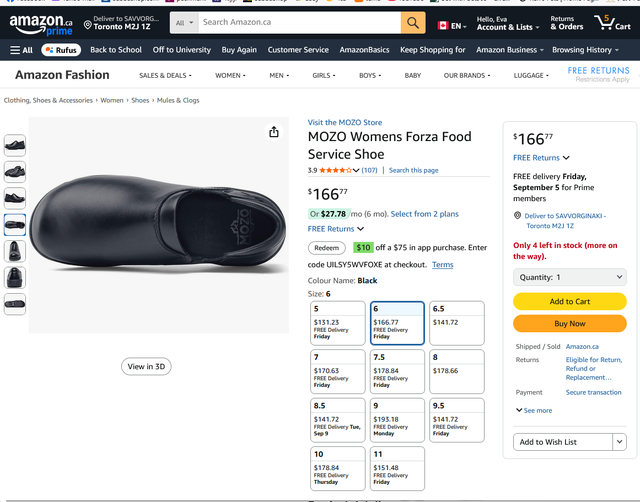
Task: Choose size 8 option
Action: click(457, 371)
